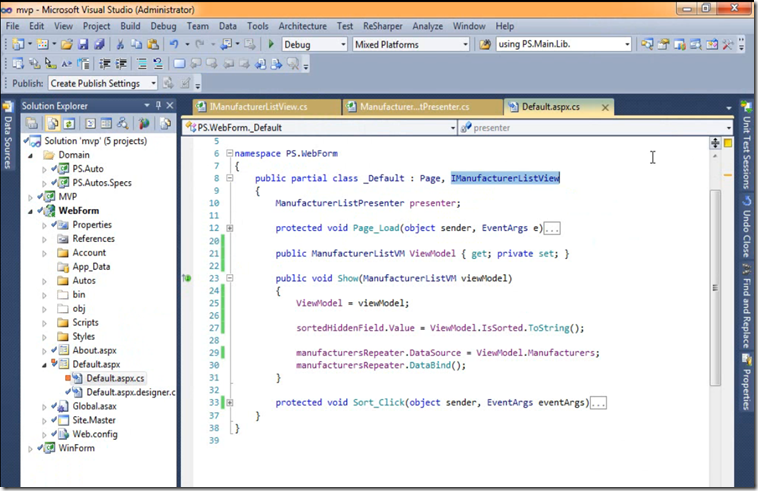Collapse the Default.aspx tree node

44,365
